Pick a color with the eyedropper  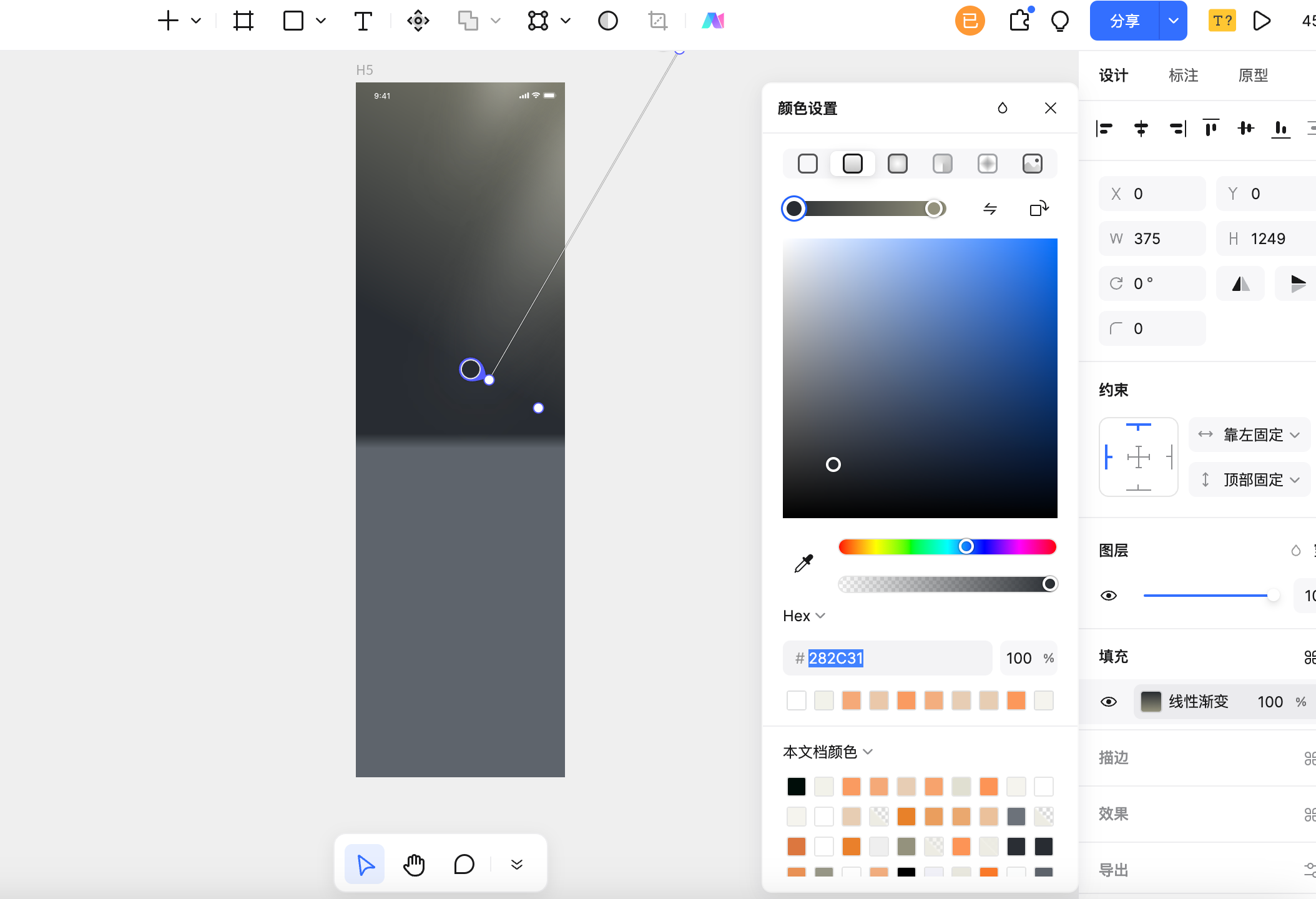point(803,563)
